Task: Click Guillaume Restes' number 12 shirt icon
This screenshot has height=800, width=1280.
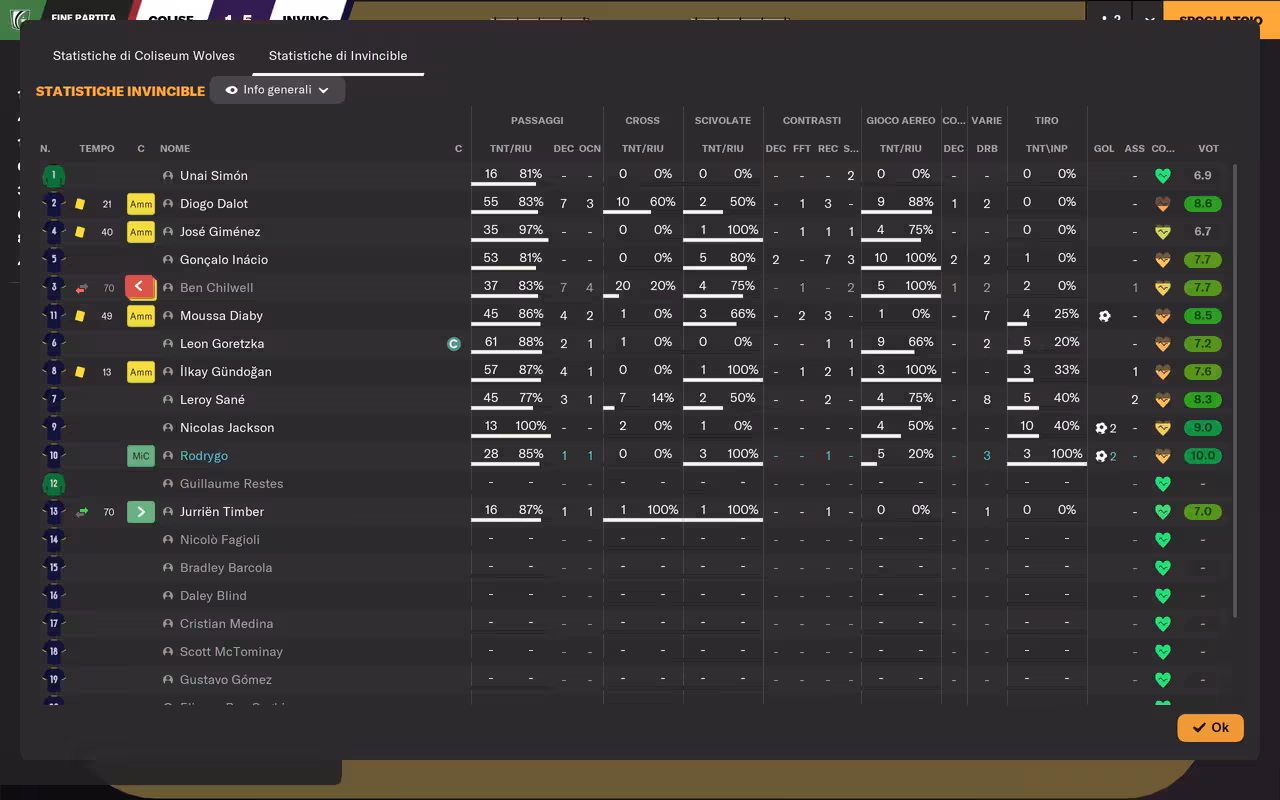Action: pos(53,484)
